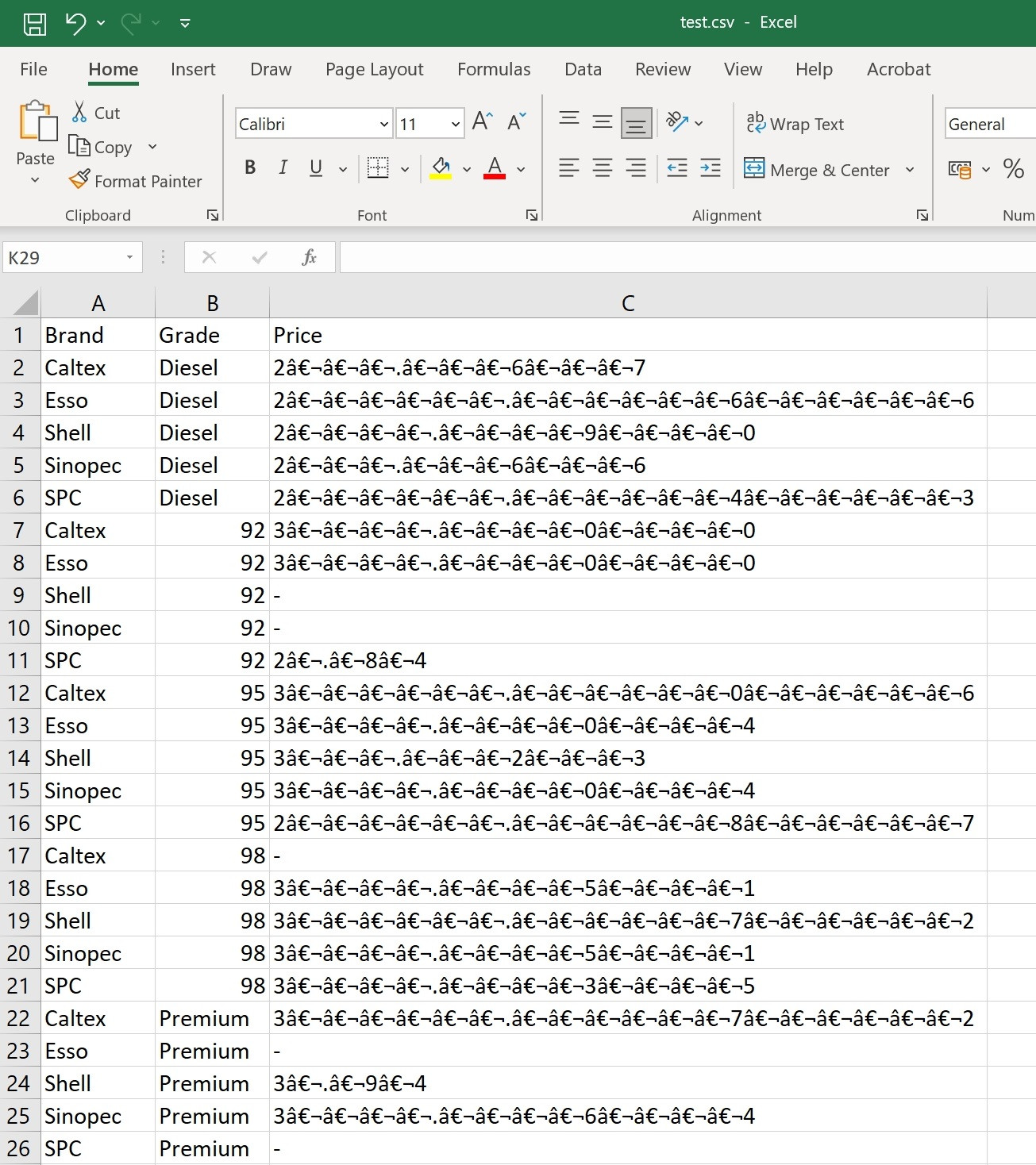Click Increase Indent icon
1036x1165 pixels.
pyautogui.click(x=711, y=167)
